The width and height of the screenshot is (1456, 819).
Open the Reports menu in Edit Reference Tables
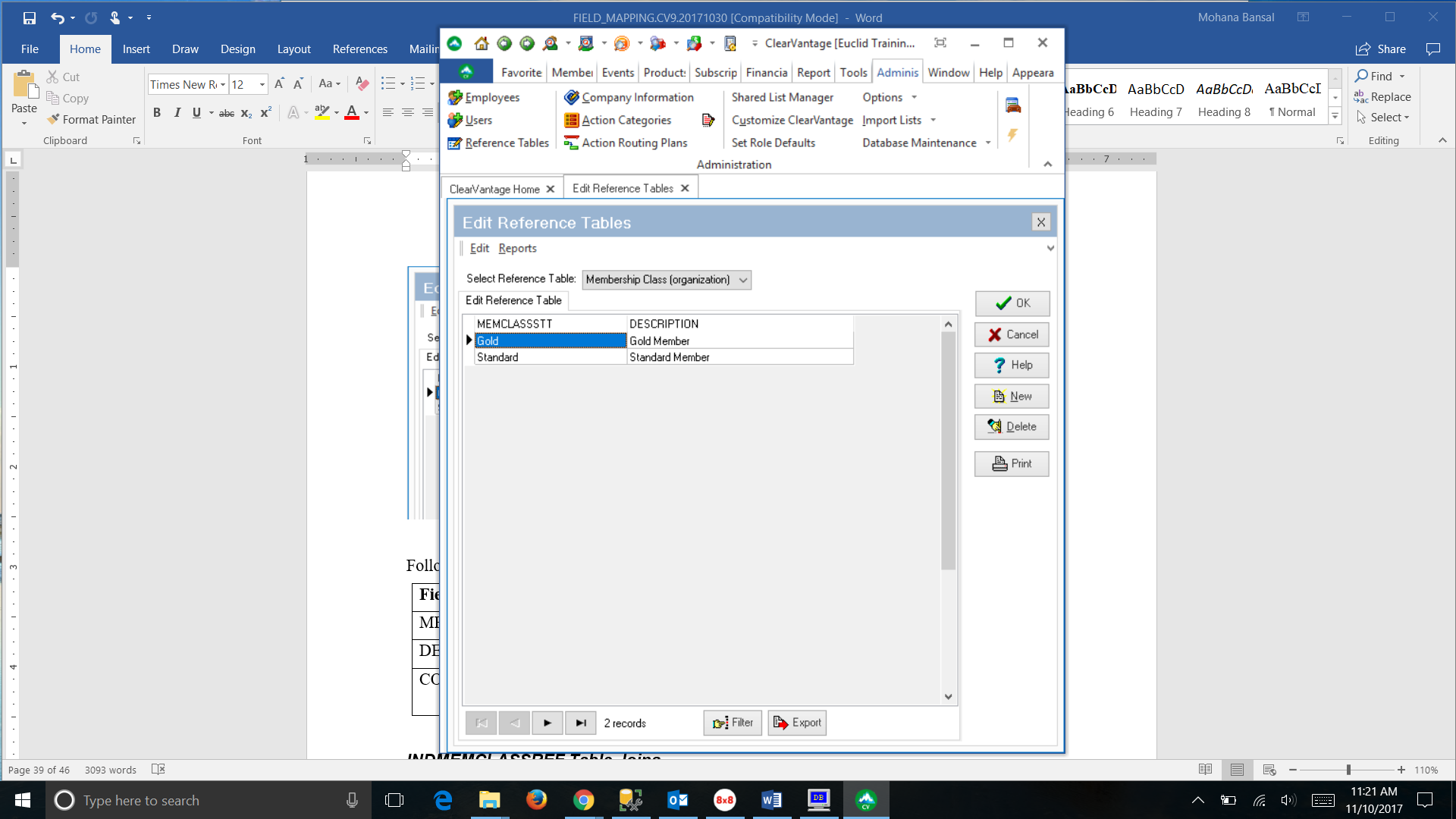(x=517, y=248)
